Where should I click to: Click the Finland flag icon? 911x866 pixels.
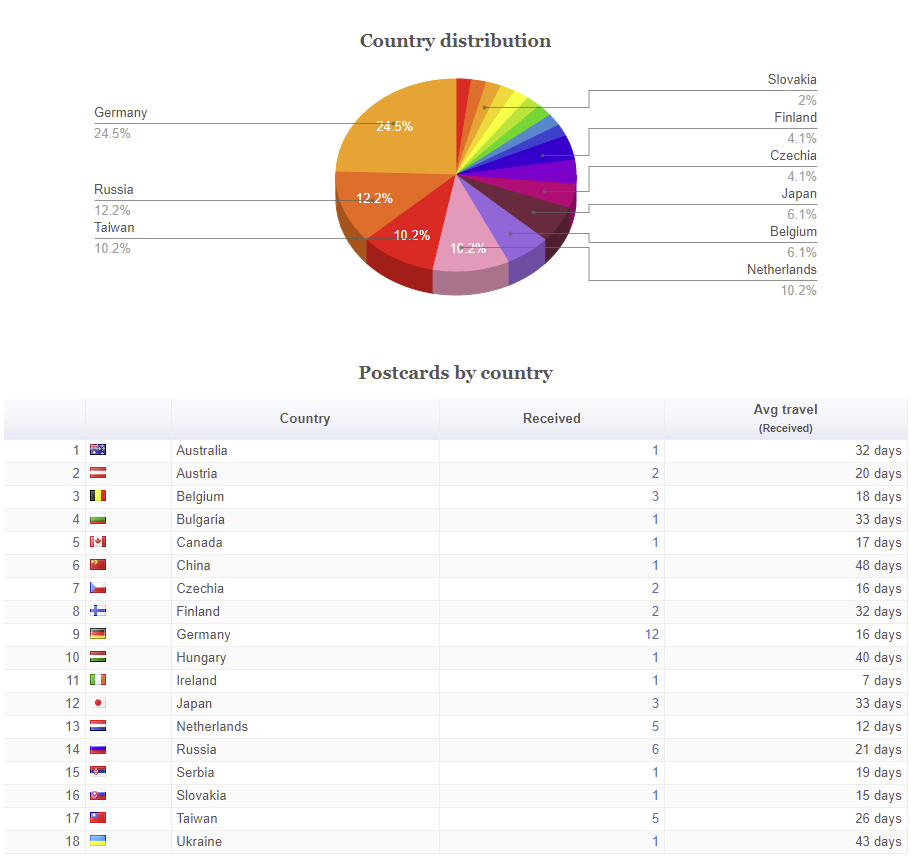point(98,610)
